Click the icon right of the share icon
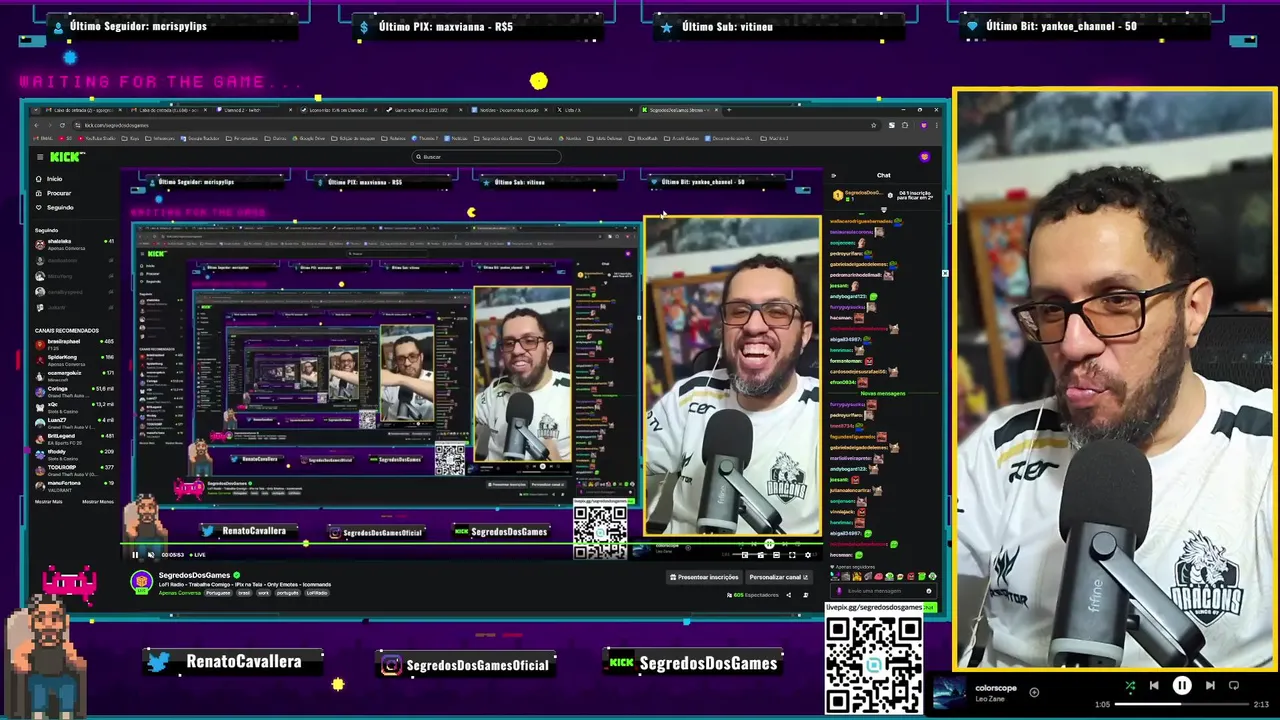Screen dimensions: 1280x720 tap(805, 595)
